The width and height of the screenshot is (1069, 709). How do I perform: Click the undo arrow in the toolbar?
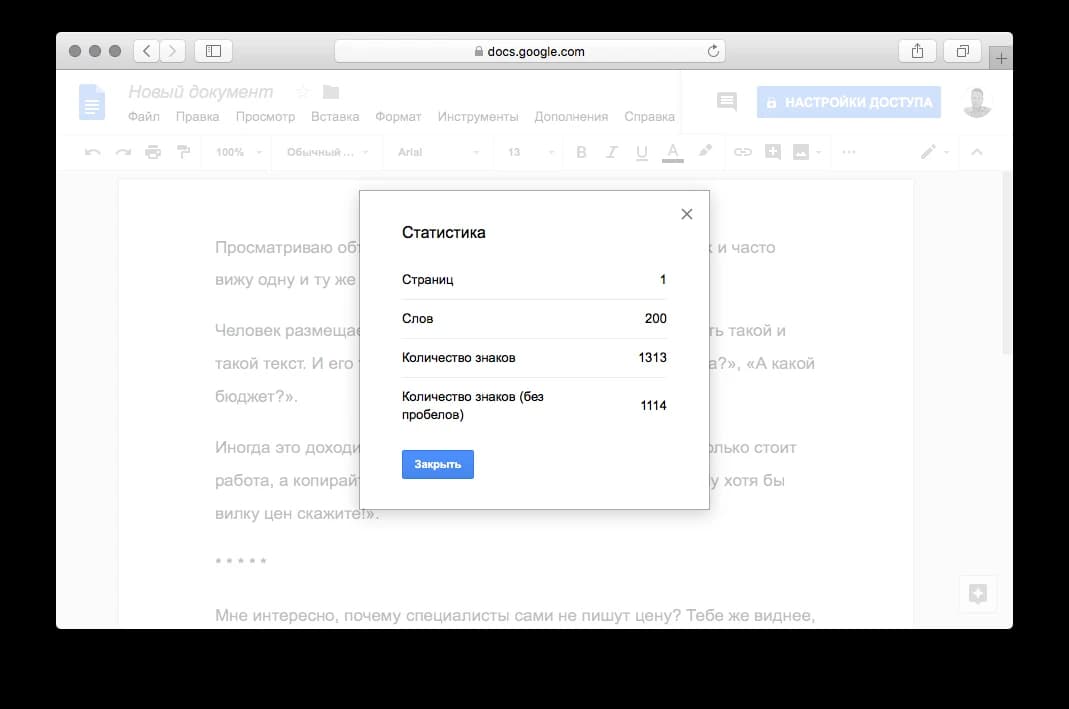click(x=93, y=152)
